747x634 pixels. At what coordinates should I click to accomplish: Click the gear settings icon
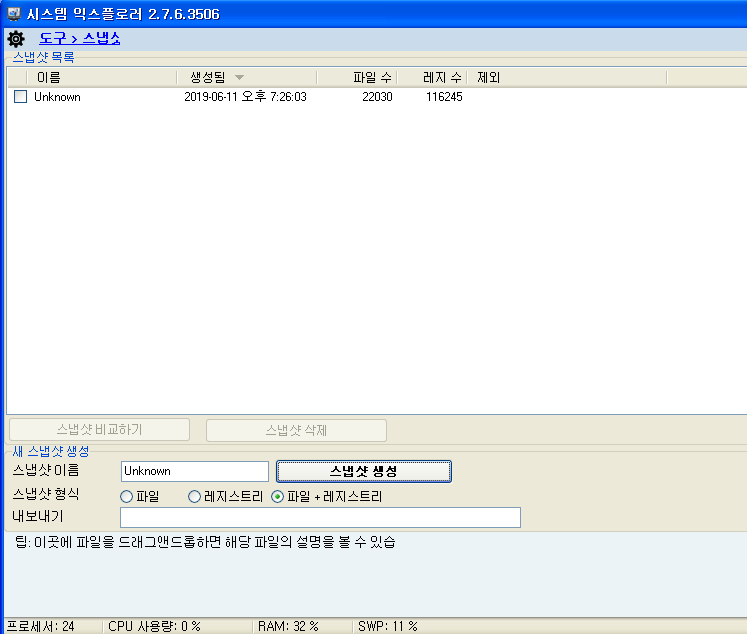pos(16,39)
